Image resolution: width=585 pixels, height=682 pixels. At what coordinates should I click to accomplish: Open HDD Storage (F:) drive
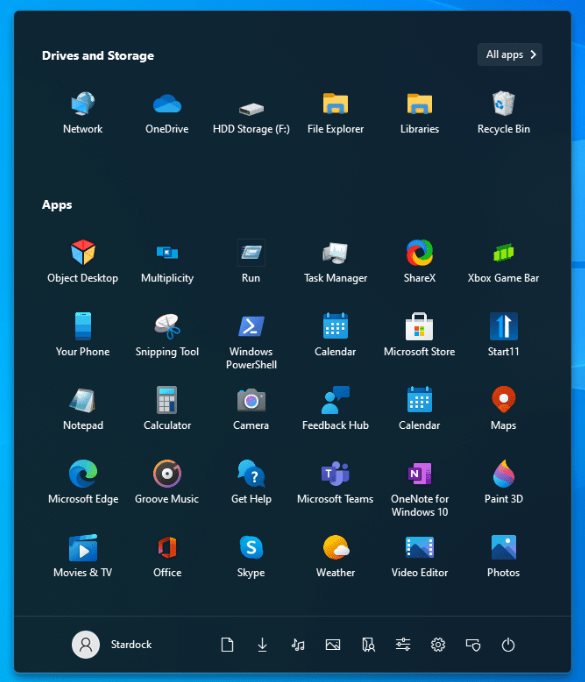click(x=251, y=117)
